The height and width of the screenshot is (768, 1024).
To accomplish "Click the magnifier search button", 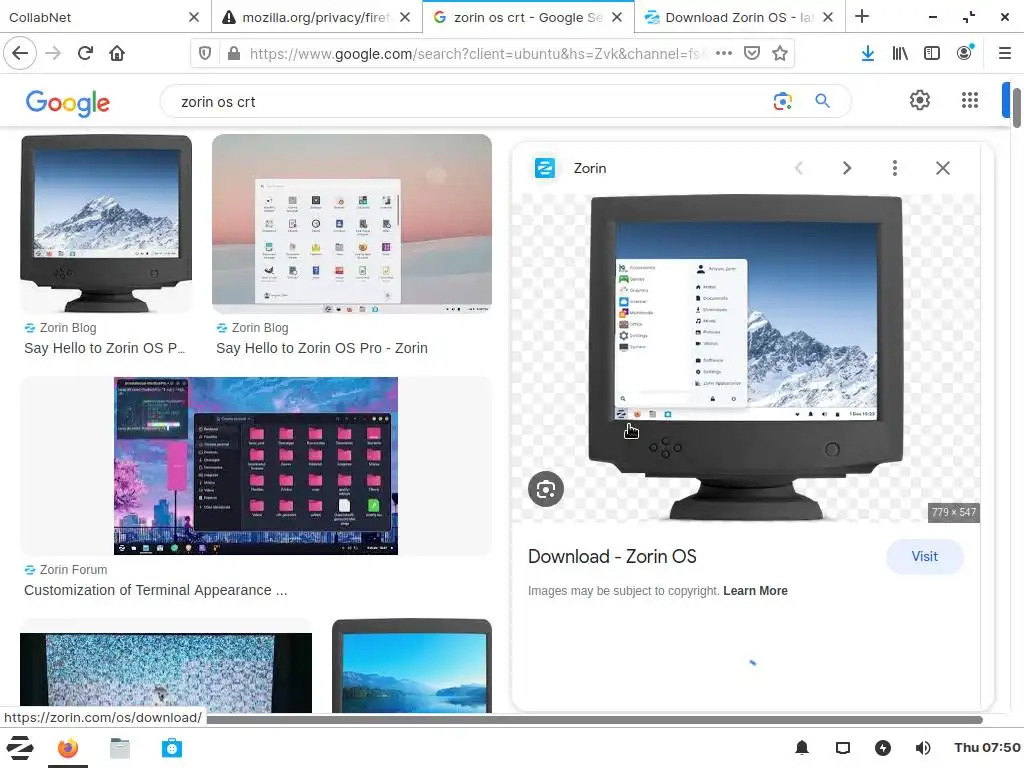I will pos(822,101).
